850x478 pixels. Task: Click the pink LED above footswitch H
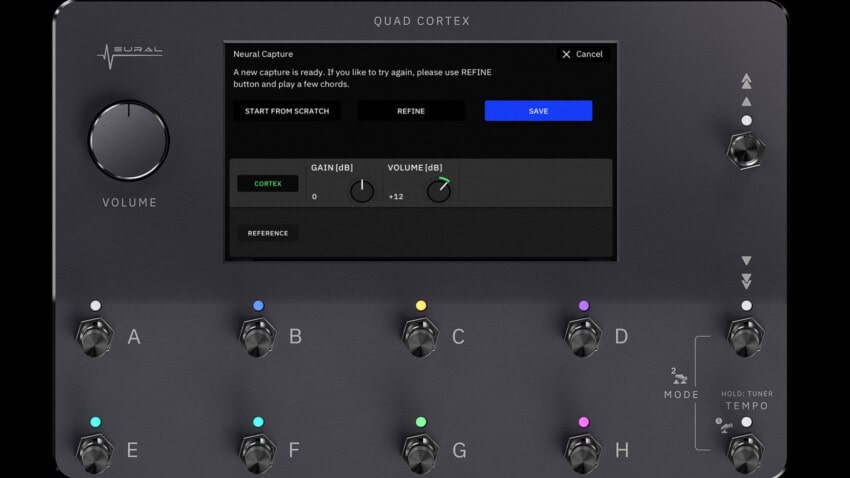pos(583,422)
